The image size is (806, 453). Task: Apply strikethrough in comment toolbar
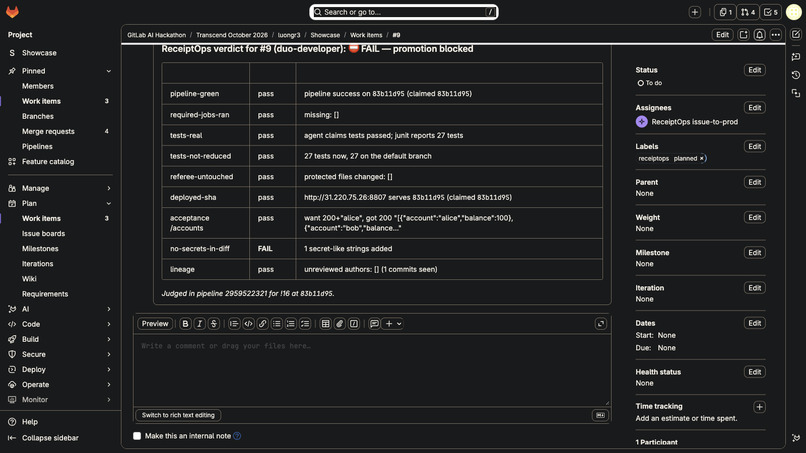214,323
